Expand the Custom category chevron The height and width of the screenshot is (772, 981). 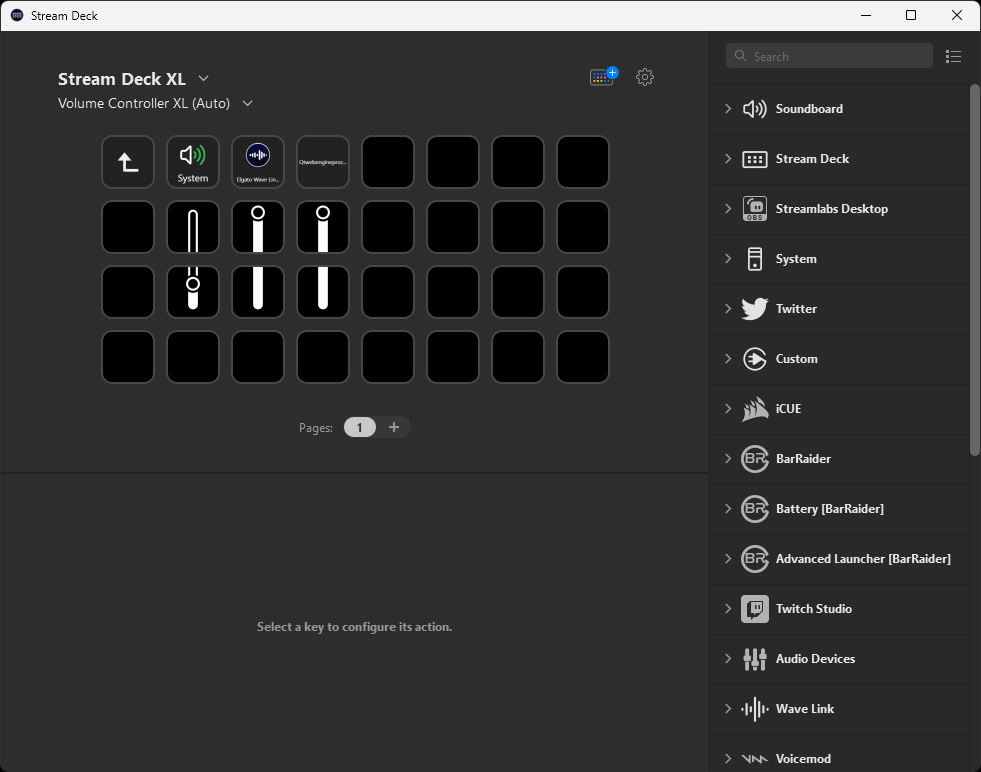(728, 358)
